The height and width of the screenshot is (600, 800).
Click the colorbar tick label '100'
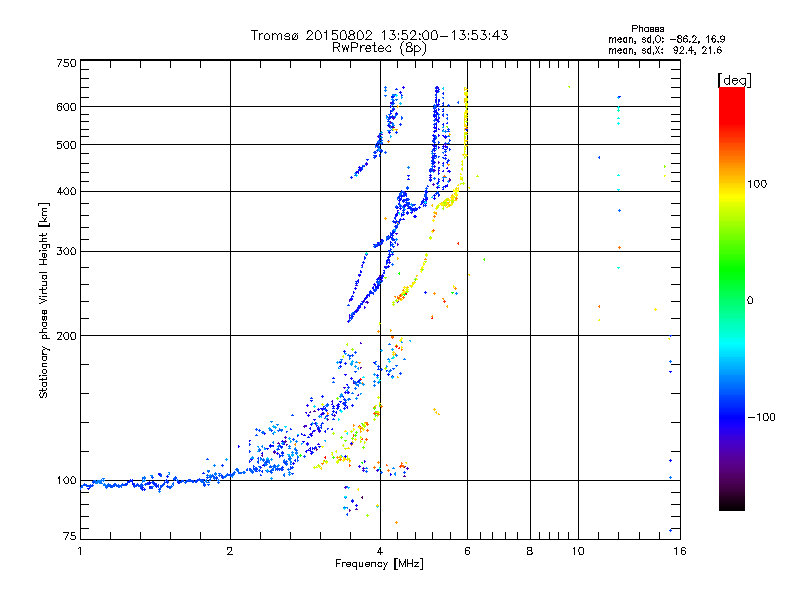pos(757,184)
